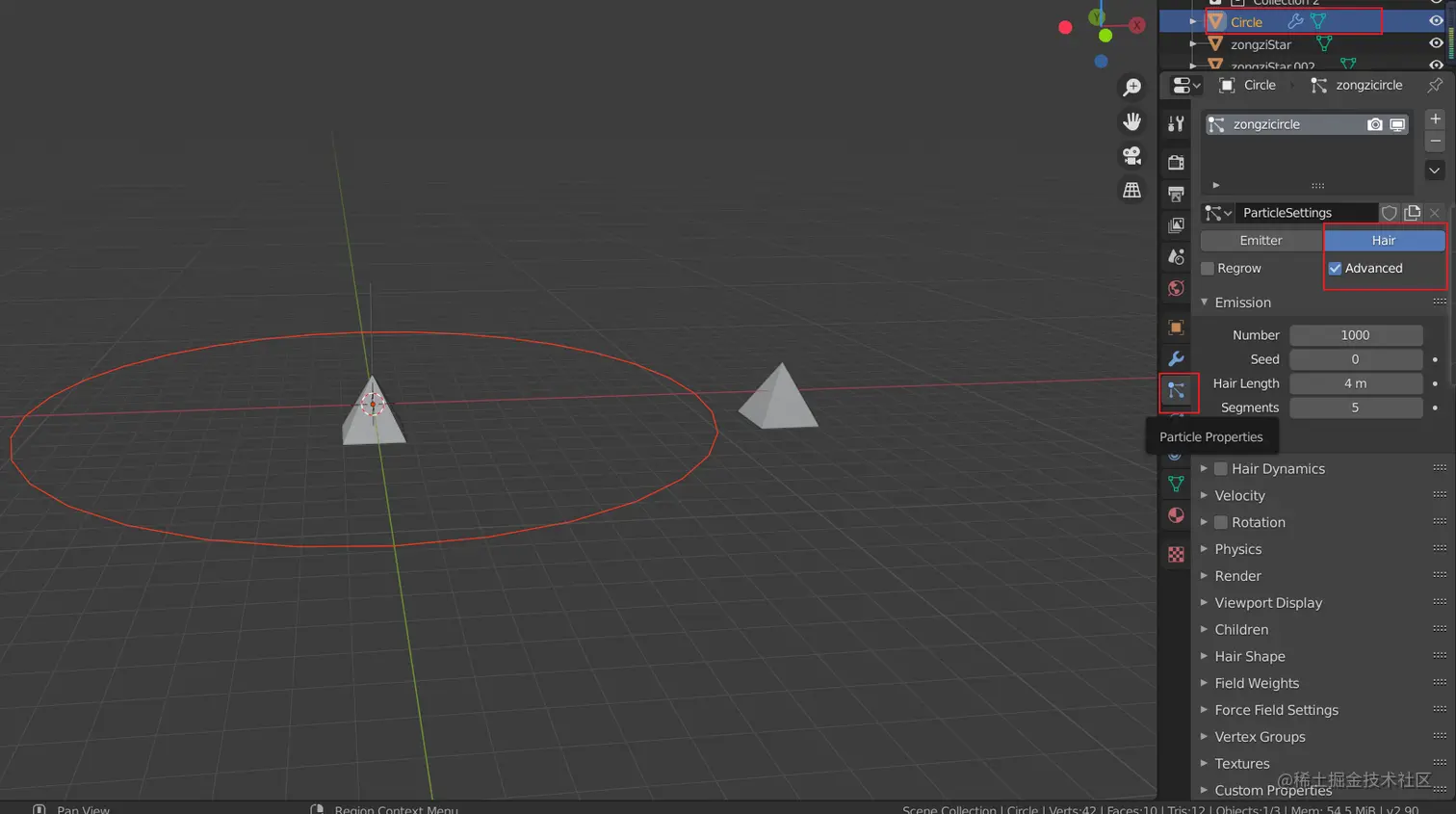1456x814 pixels.
Task: Click the duplicate particle settings icon
Action: click(1413, 213)
